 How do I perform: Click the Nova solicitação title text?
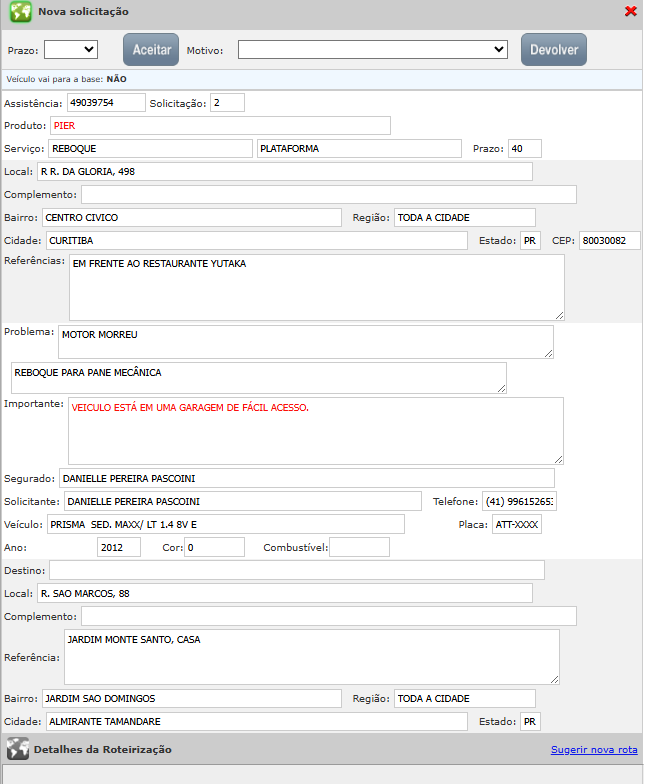(84, 12)
